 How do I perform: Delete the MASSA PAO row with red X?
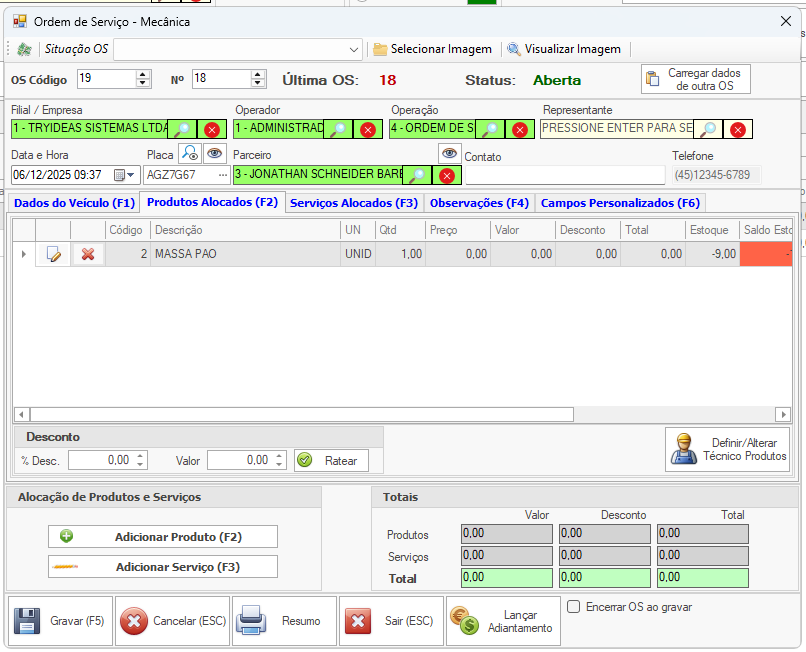coord(88,254)
